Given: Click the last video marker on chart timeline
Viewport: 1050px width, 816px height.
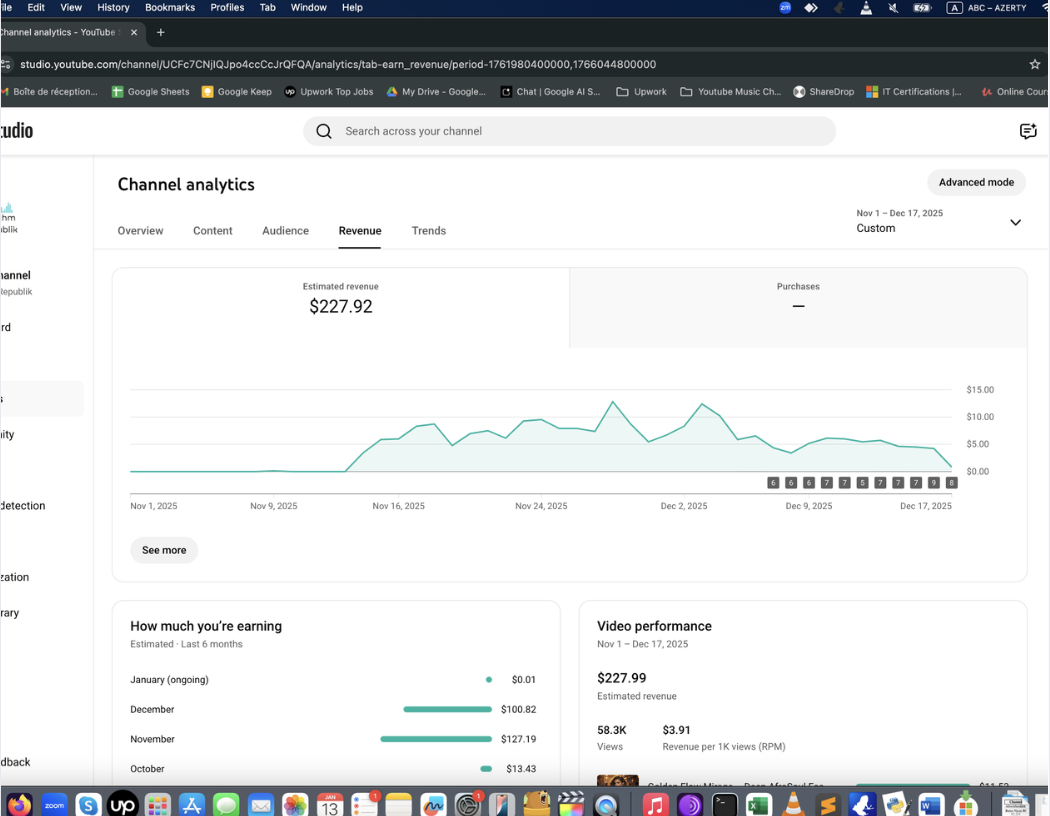Looking at the screenshot, I should (x=951, y=483).
